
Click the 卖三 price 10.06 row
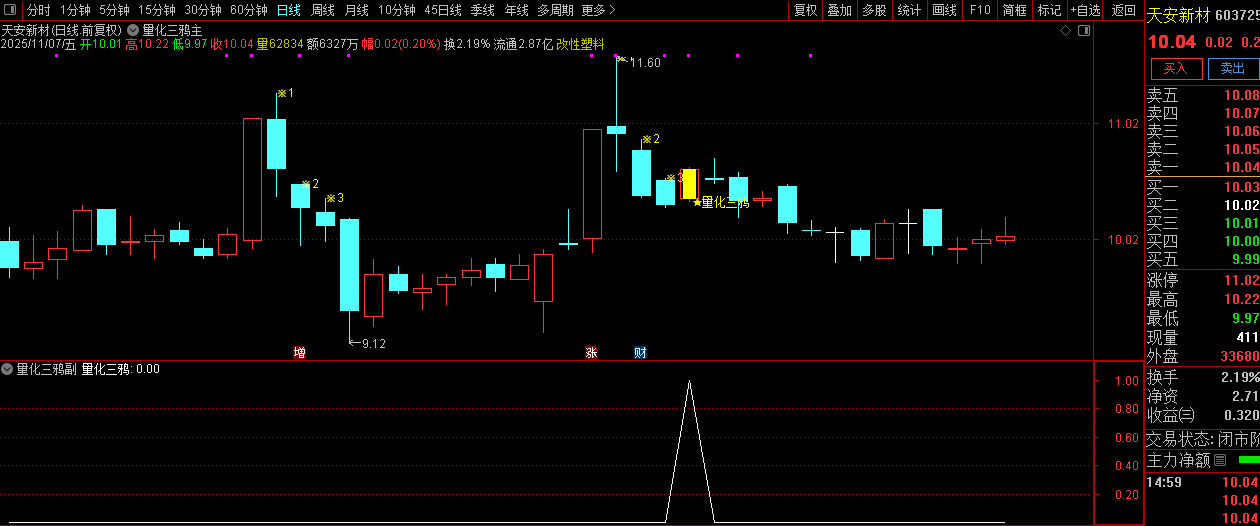click(x=1203, y=131)
